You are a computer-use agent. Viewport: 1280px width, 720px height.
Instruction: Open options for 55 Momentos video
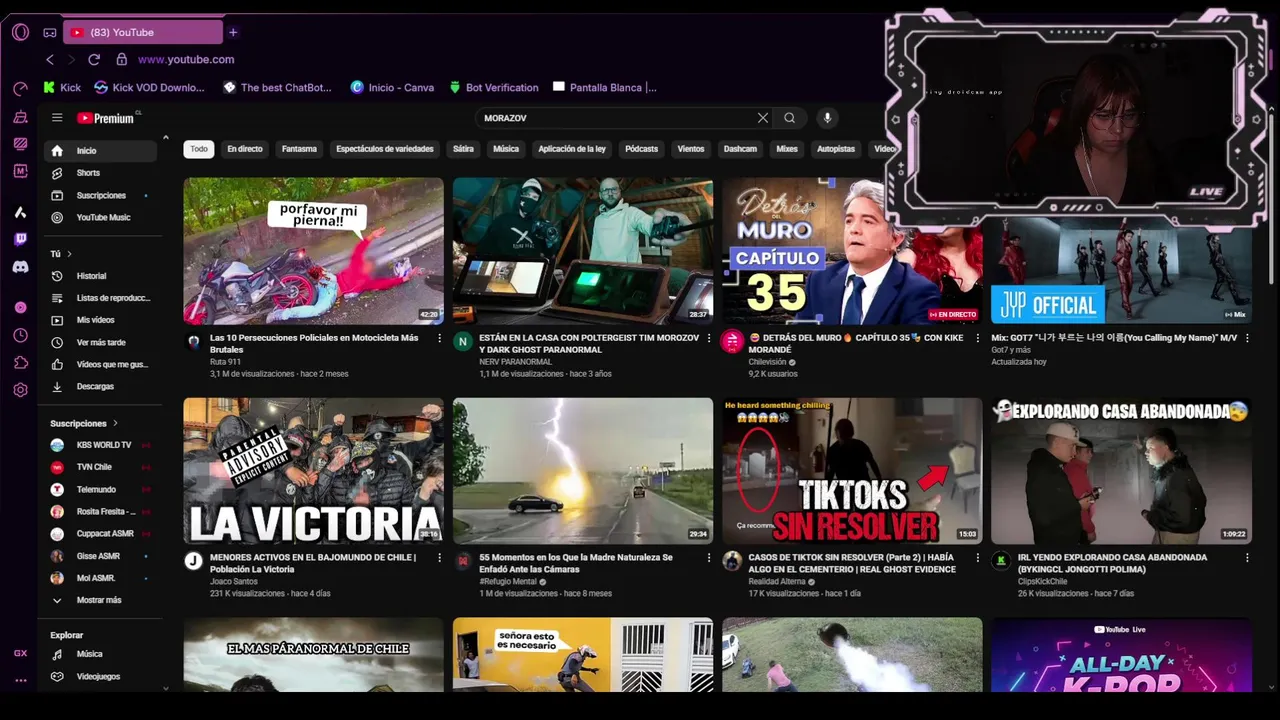coord(709,558)
